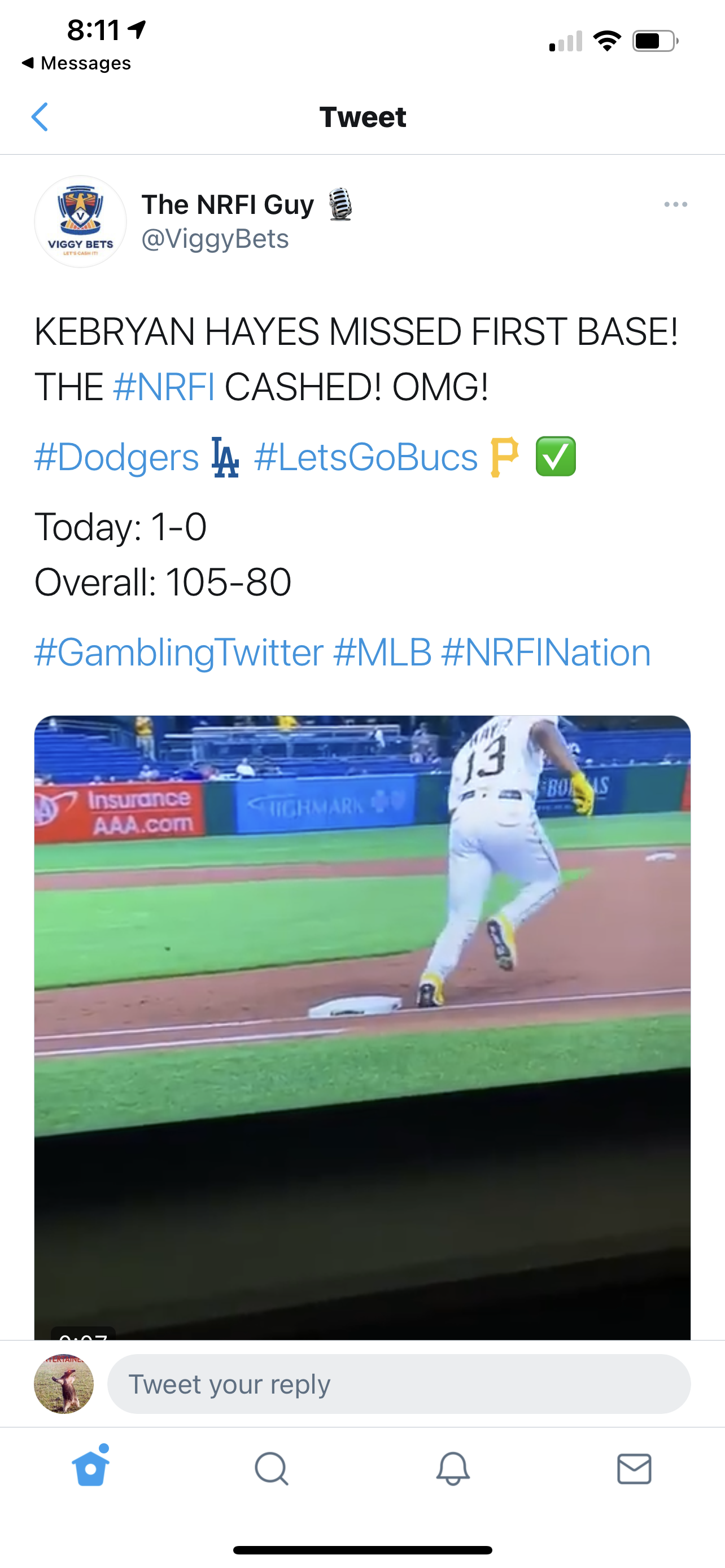This screenshot has width=725, height=1568.
Task: Open the Notifications bell tab
Action: point(453,1469)
